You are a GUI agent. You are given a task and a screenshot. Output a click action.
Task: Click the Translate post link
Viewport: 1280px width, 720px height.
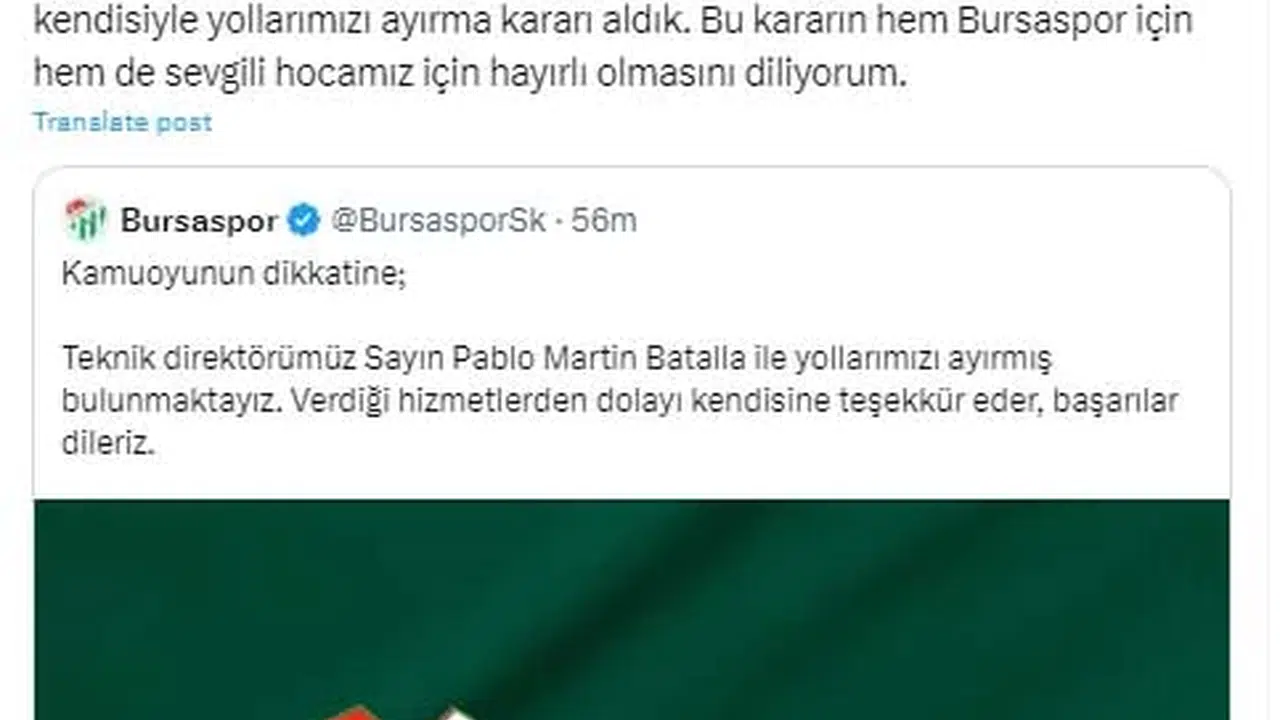[x=122, y=122]
